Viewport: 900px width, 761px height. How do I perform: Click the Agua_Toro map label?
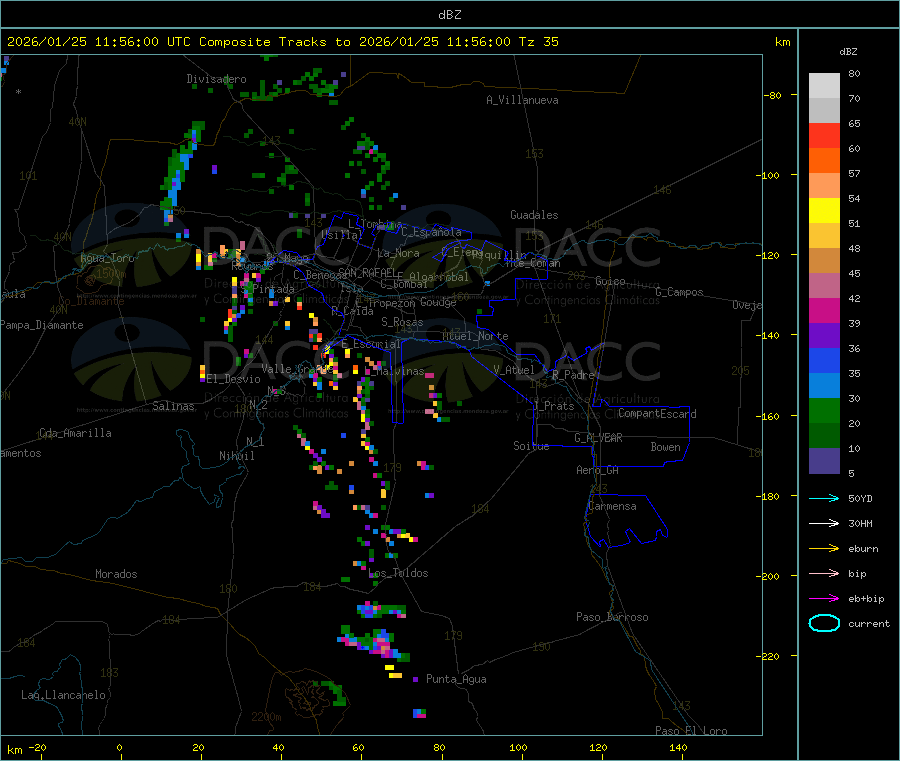(107, 258)
